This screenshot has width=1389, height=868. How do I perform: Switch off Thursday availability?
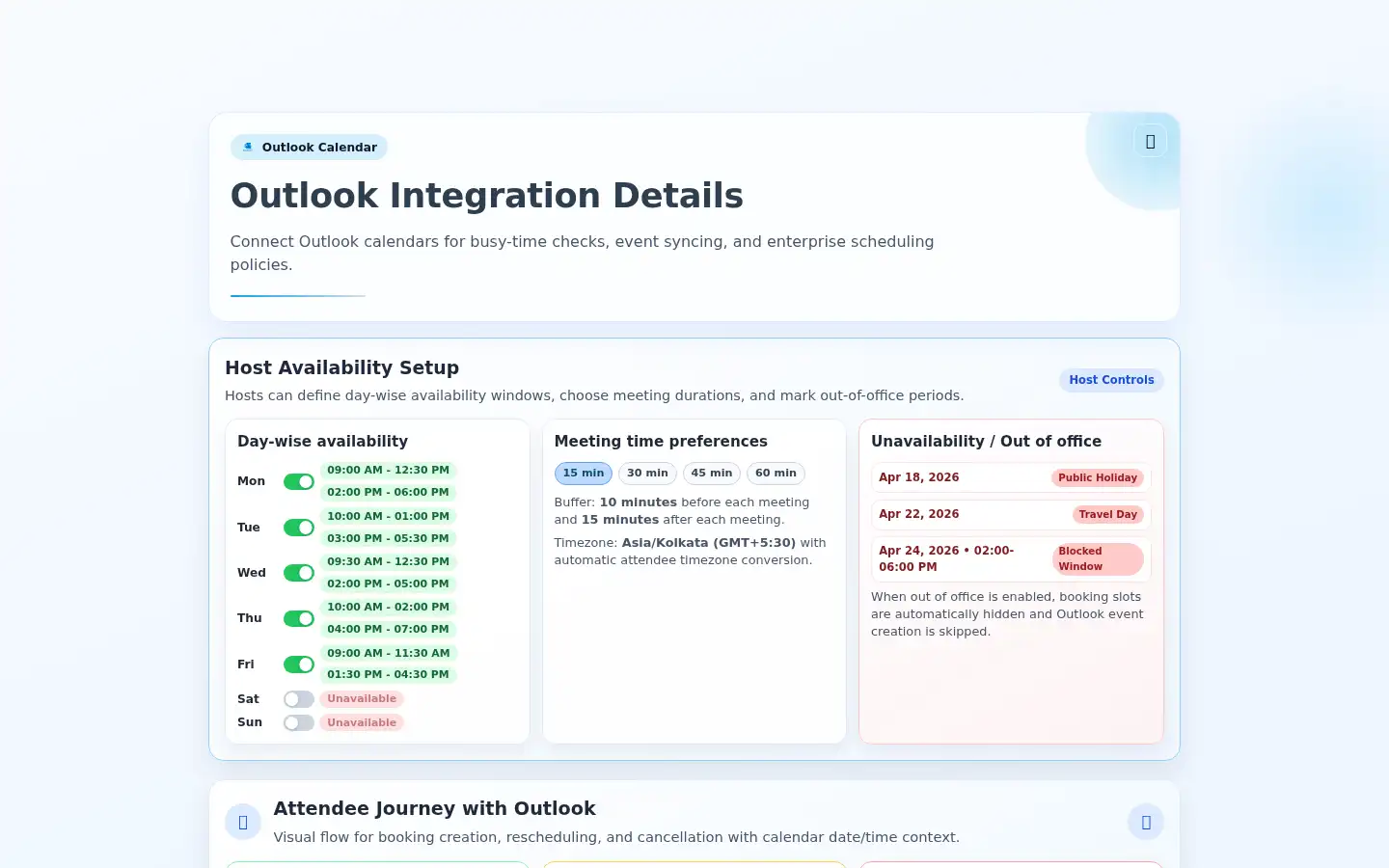(299, 618)
